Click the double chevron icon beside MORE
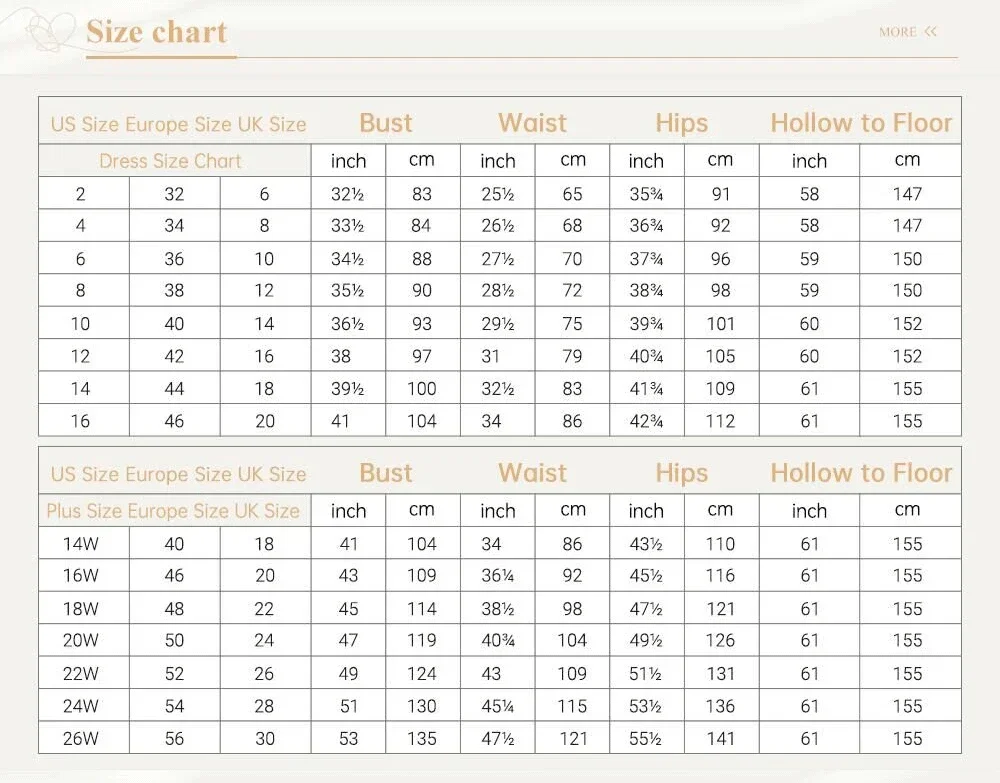The image size is (1000, 783). coord(931,32)
